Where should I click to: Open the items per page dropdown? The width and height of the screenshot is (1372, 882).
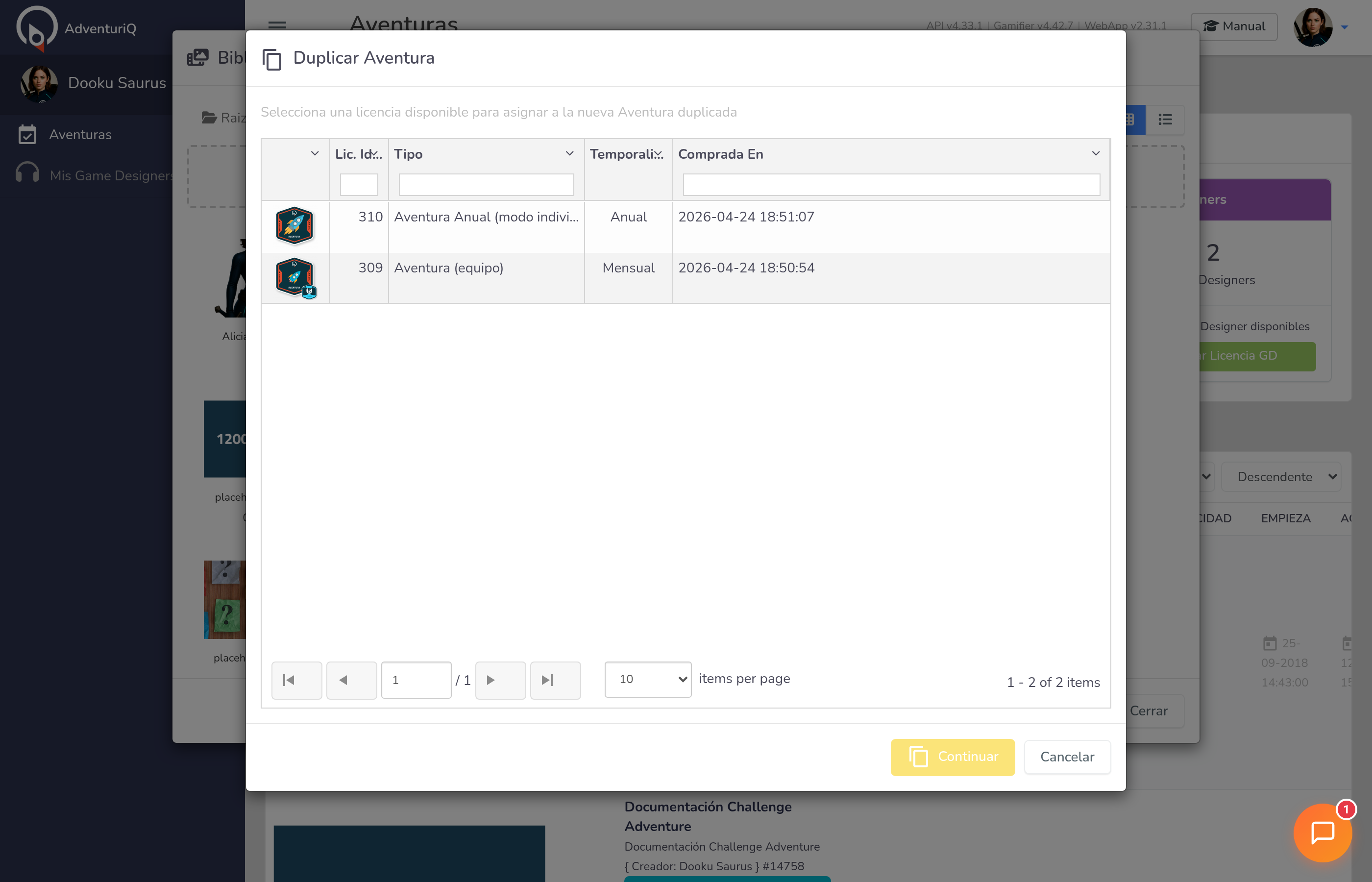coord(648,679)
